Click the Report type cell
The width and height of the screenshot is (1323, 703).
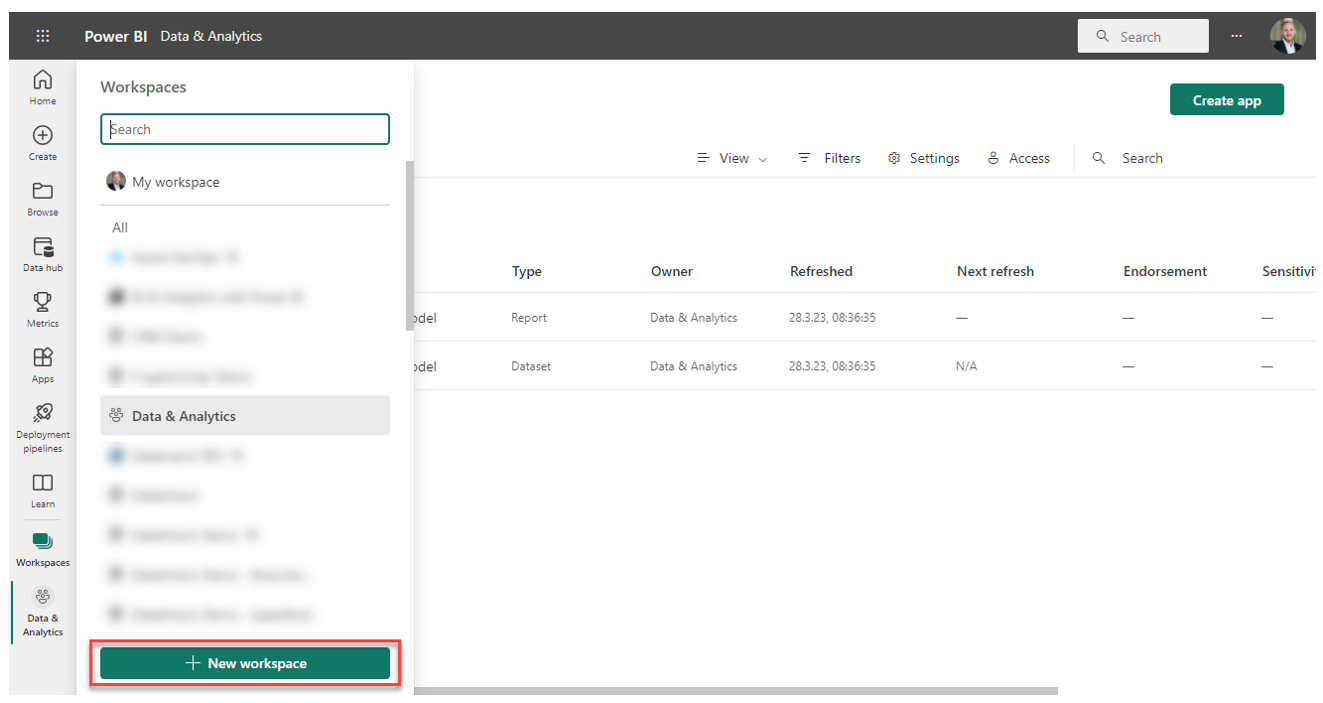pos(529,318)
